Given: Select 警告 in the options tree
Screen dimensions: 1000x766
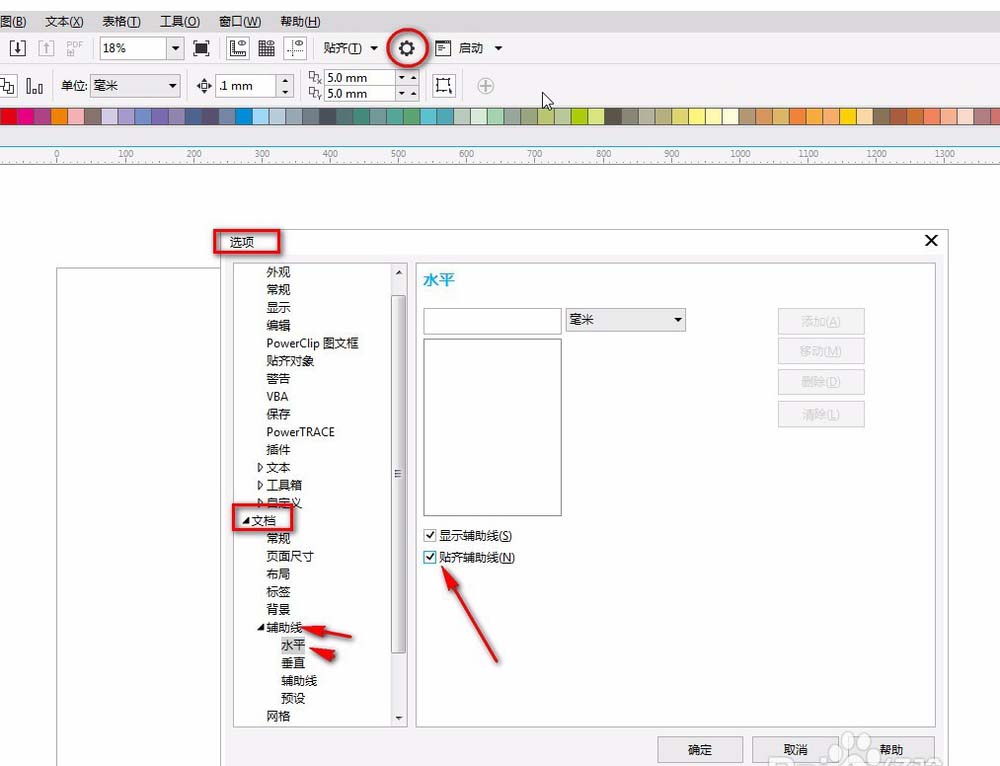Looking at the screenshot, I should tap(278, 379).
